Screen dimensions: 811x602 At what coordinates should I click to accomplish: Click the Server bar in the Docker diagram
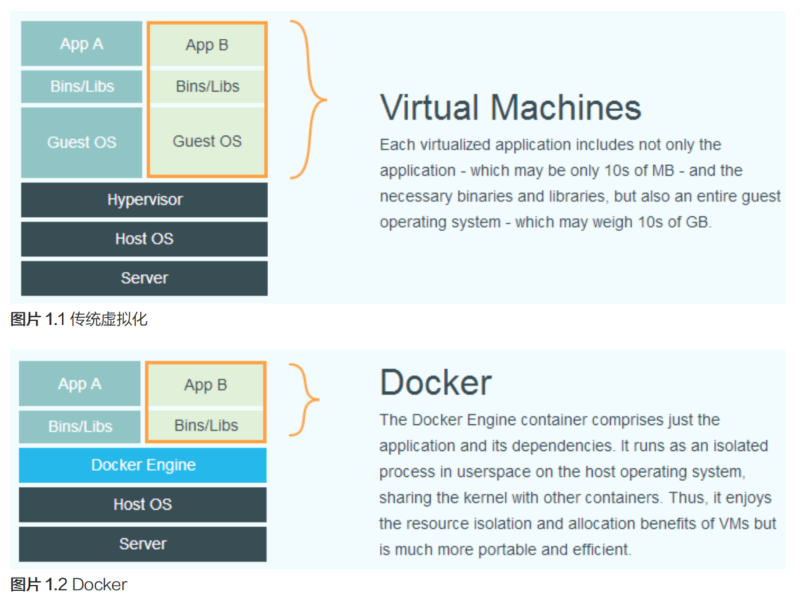click(143, 544)
